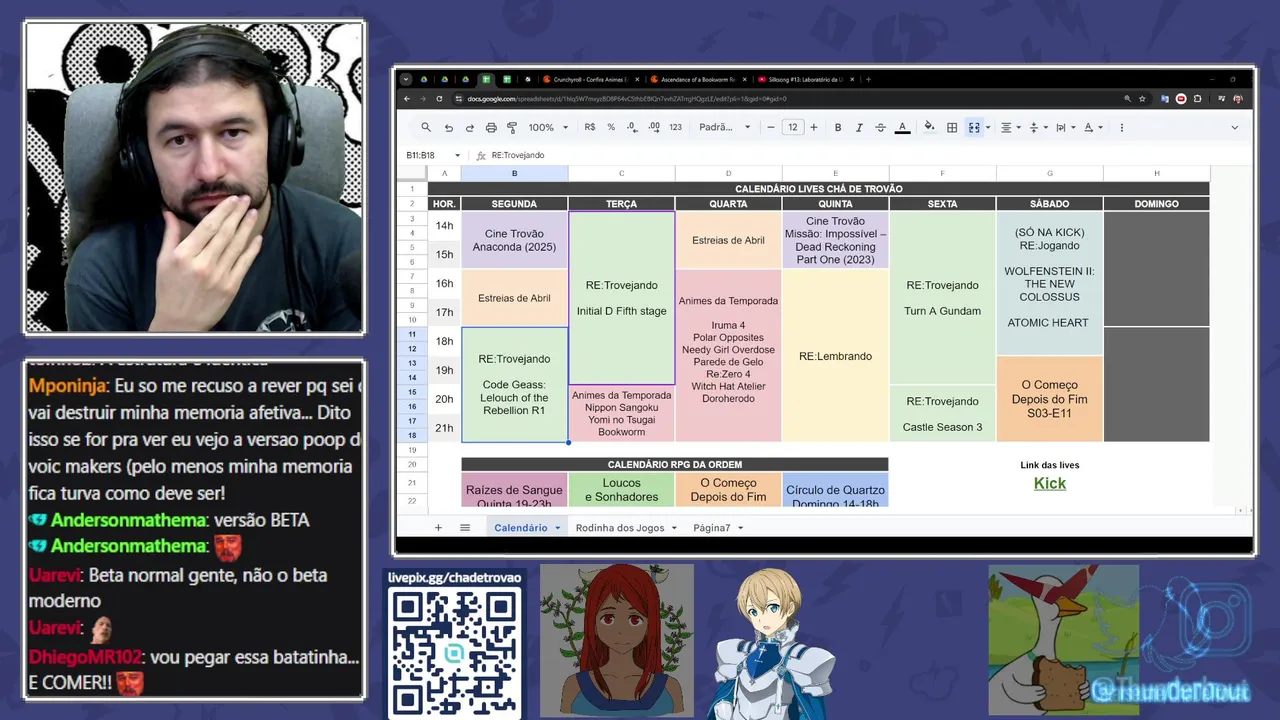Undo the last action in Sheets
This screenshot has height=720, width=1280.
448,127
